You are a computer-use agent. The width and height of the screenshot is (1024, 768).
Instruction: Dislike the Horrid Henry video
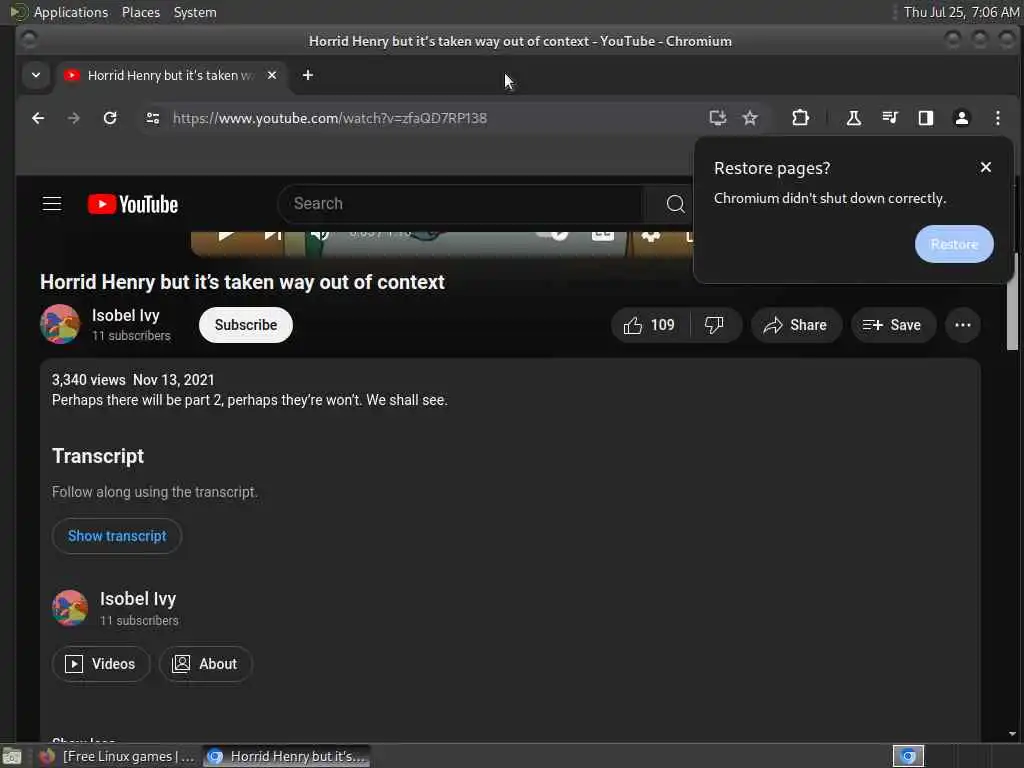(714, 325)
